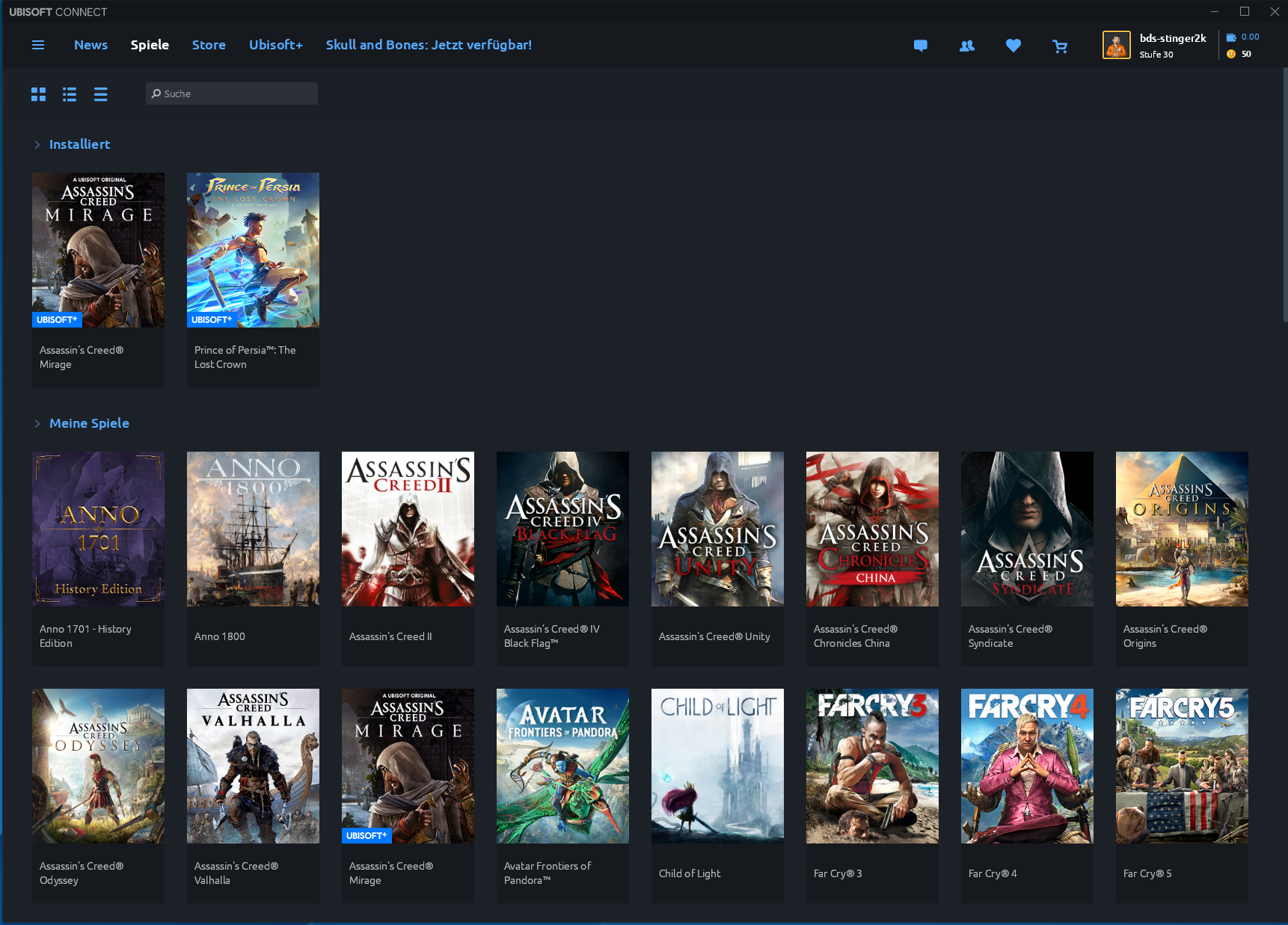Click the Meine Spiele section heading
Screen dimensions: 1288x925
pos(89,423)
